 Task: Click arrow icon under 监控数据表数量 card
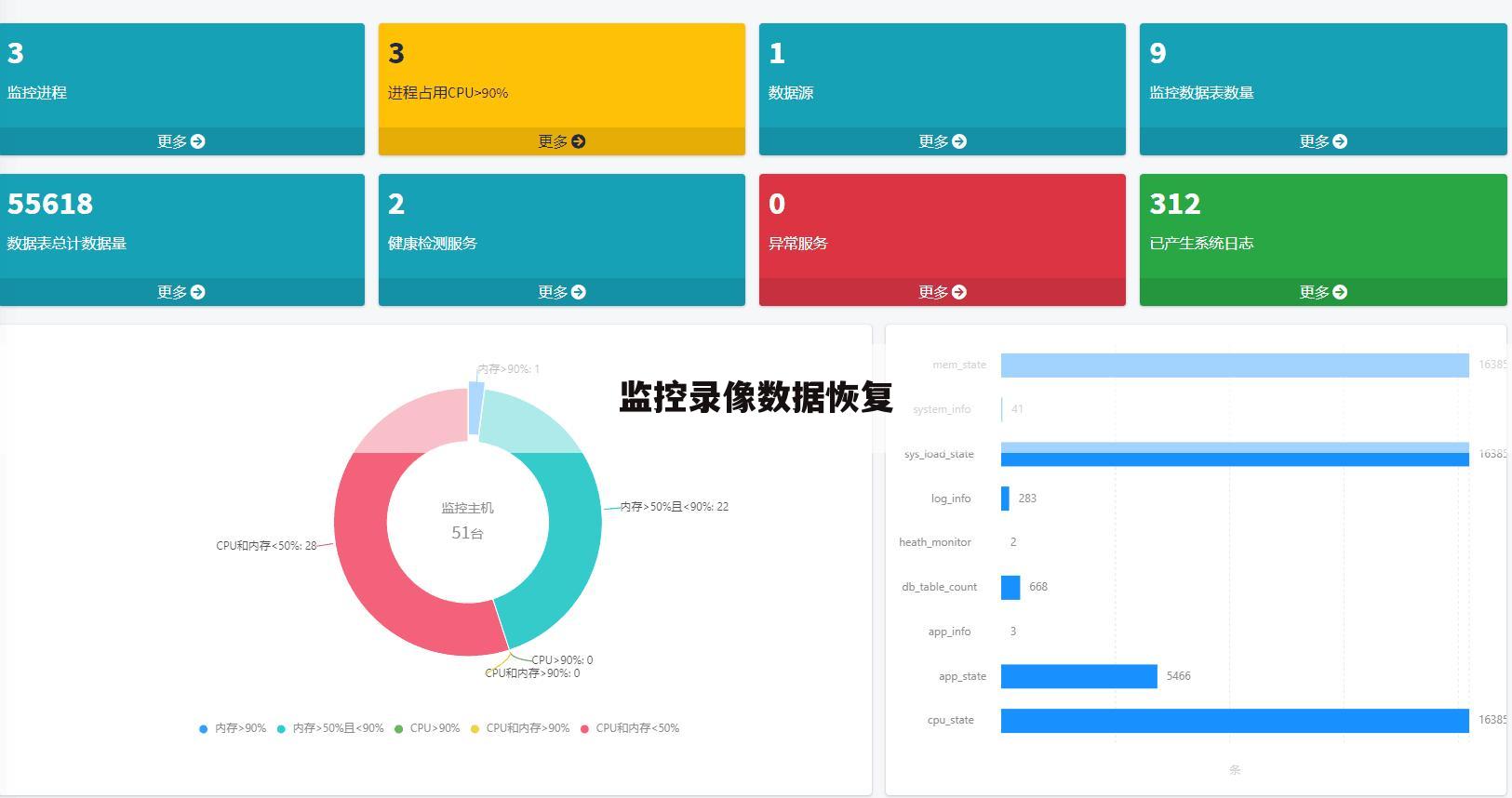(x=1340, y=141)
